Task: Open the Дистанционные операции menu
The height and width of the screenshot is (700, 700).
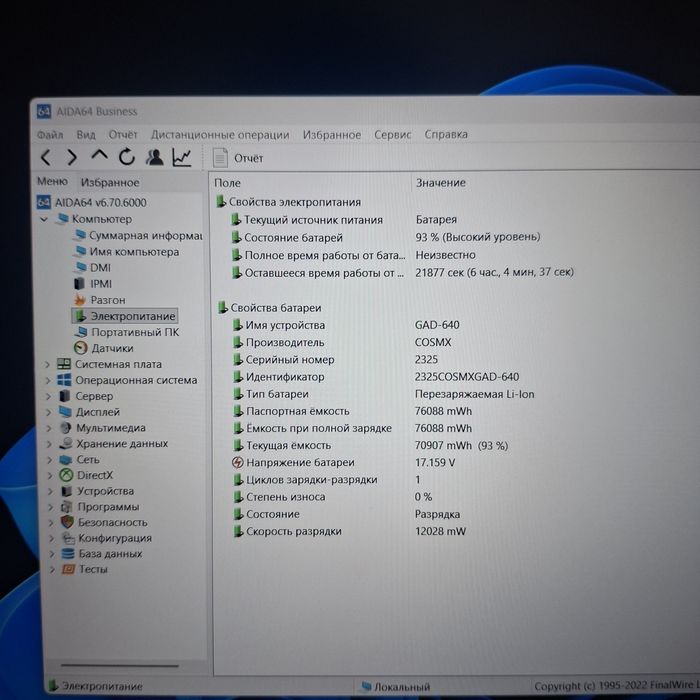Action: (x=220, y=134)
